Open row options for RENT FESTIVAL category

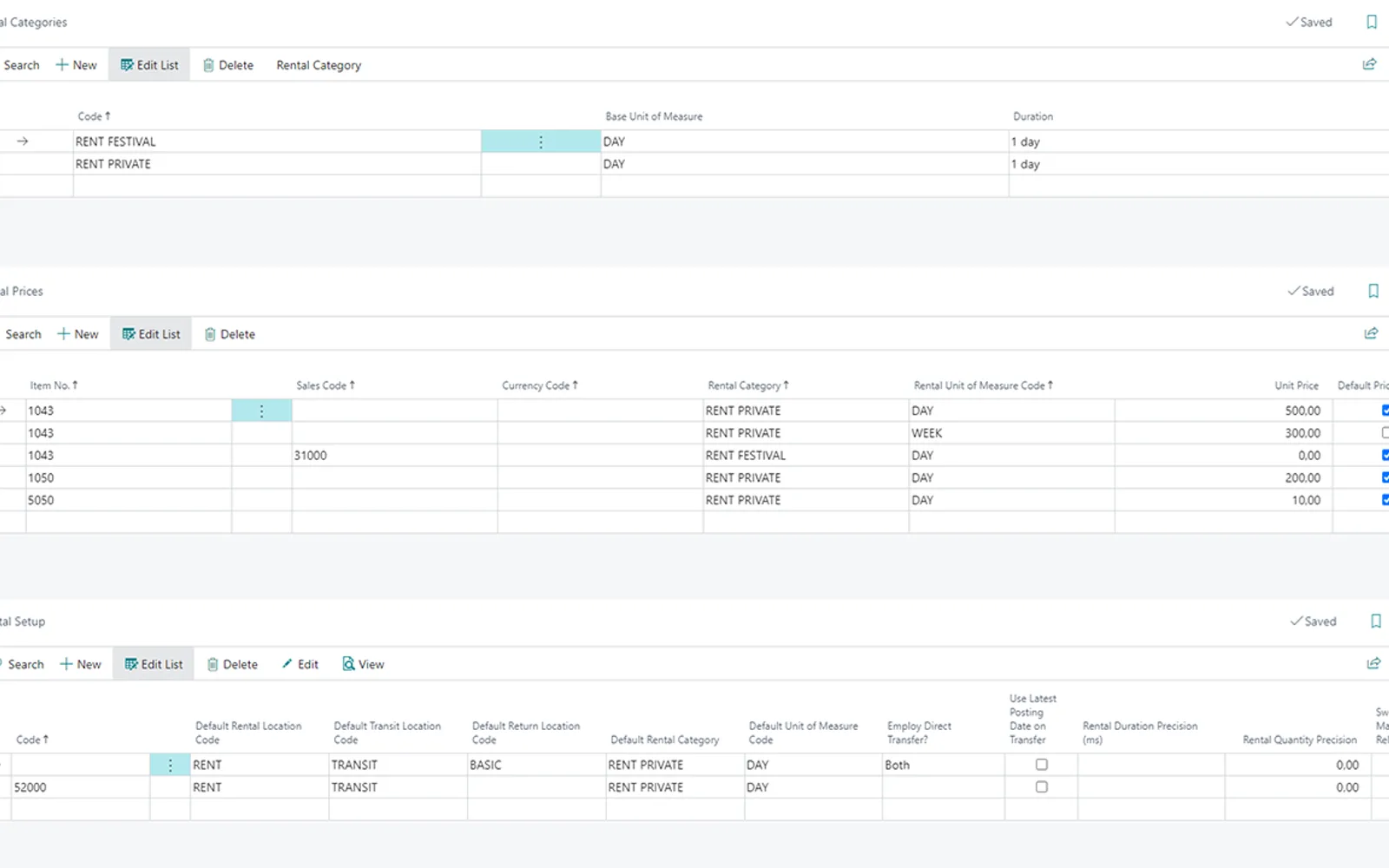pos(541,141)
